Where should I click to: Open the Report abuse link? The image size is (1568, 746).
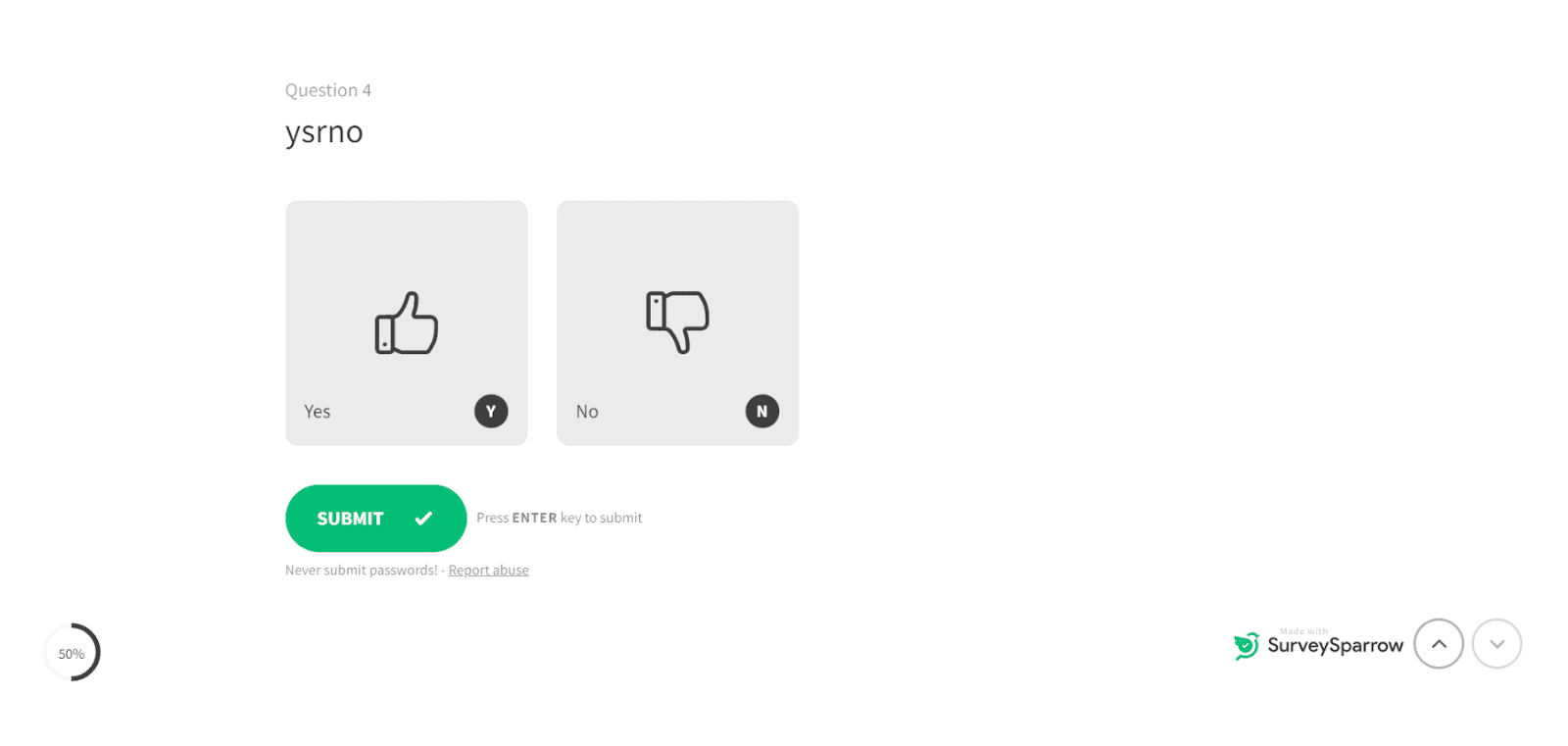point(489,571)
